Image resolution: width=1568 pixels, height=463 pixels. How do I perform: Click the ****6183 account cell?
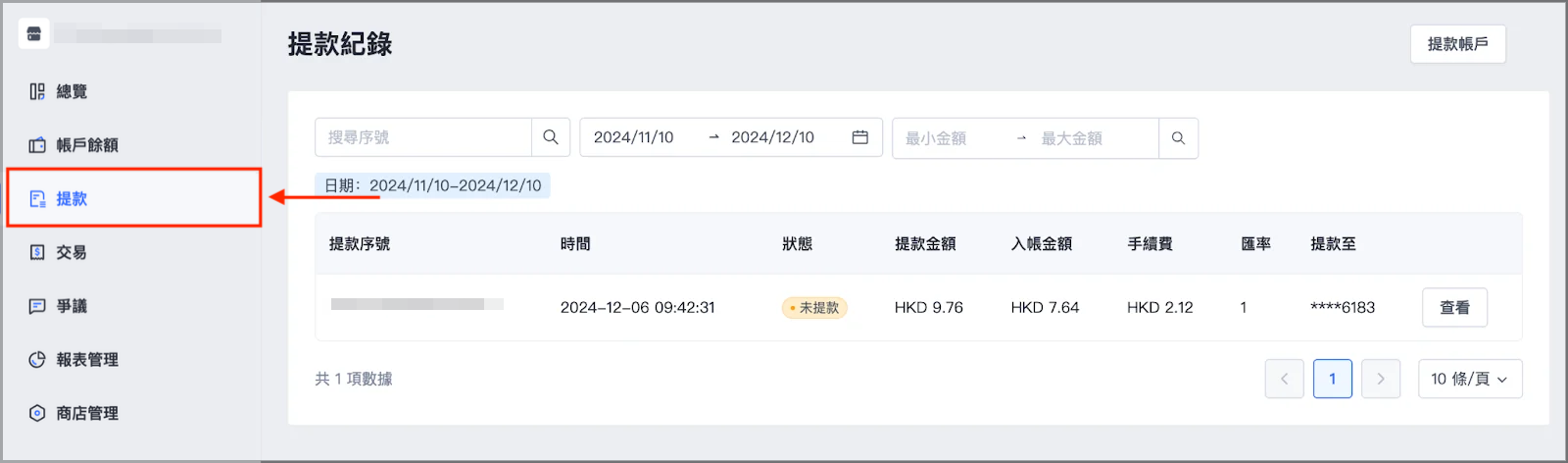point(1343,307)
